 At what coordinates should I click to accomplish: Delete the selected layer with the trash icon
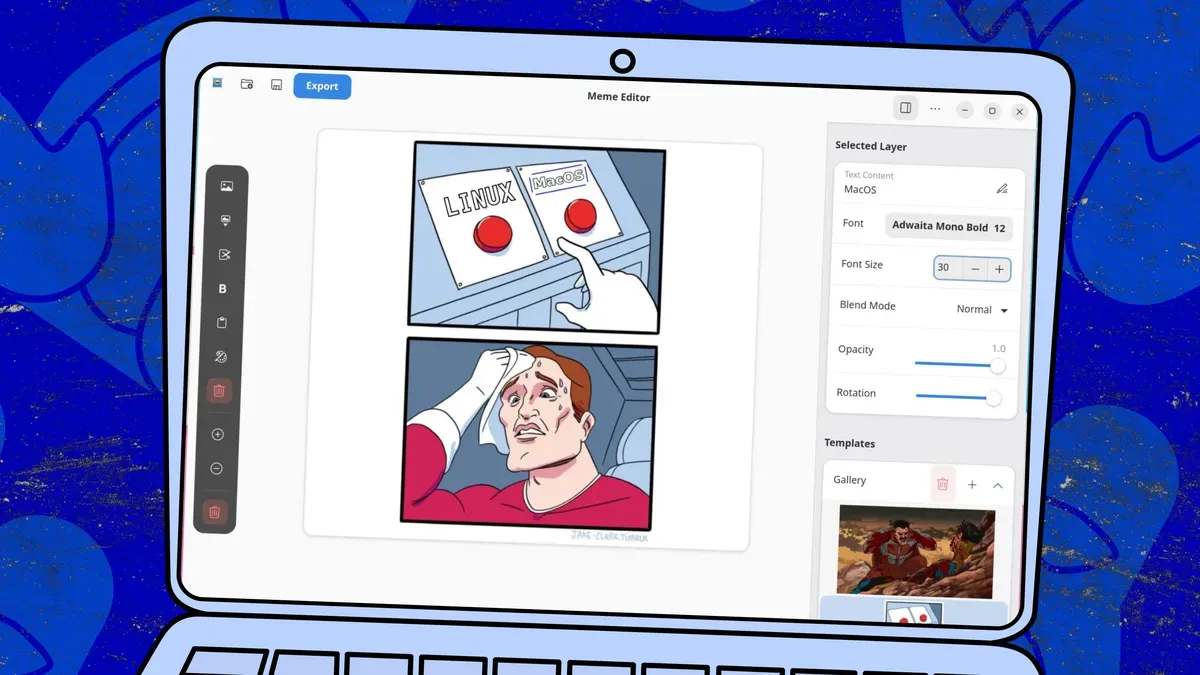220,390
